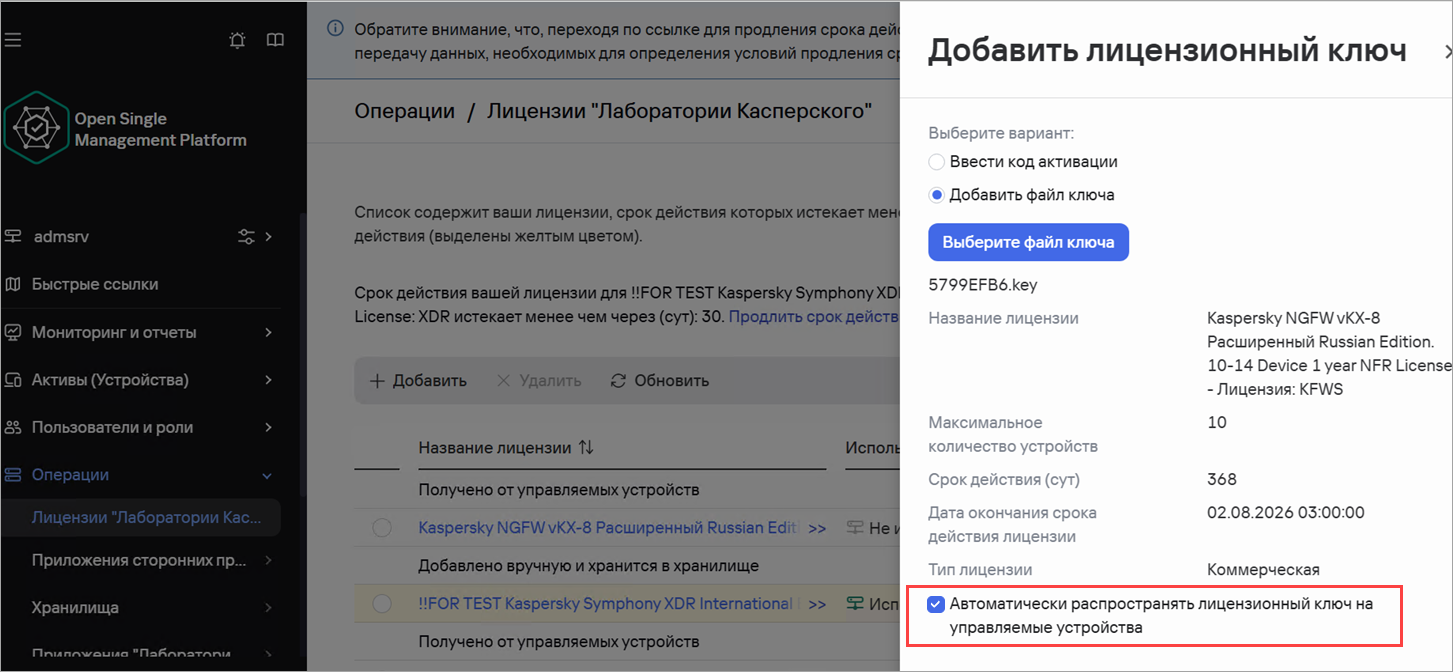Click the X icon of Удалить
The width and height of the screenshot is (1453, 672).
coord(503,380)
